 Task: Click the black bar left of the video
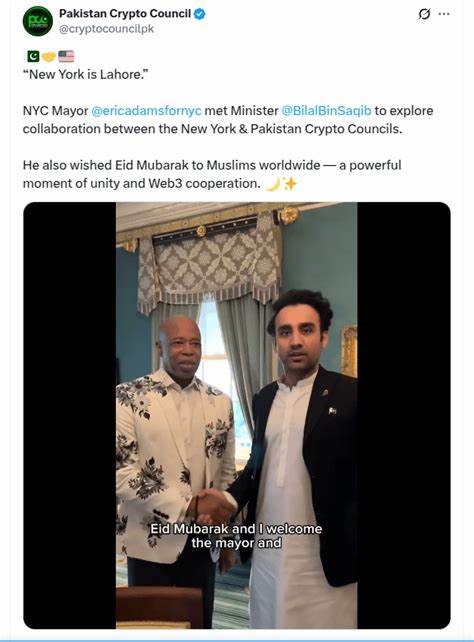pos(70,415)
